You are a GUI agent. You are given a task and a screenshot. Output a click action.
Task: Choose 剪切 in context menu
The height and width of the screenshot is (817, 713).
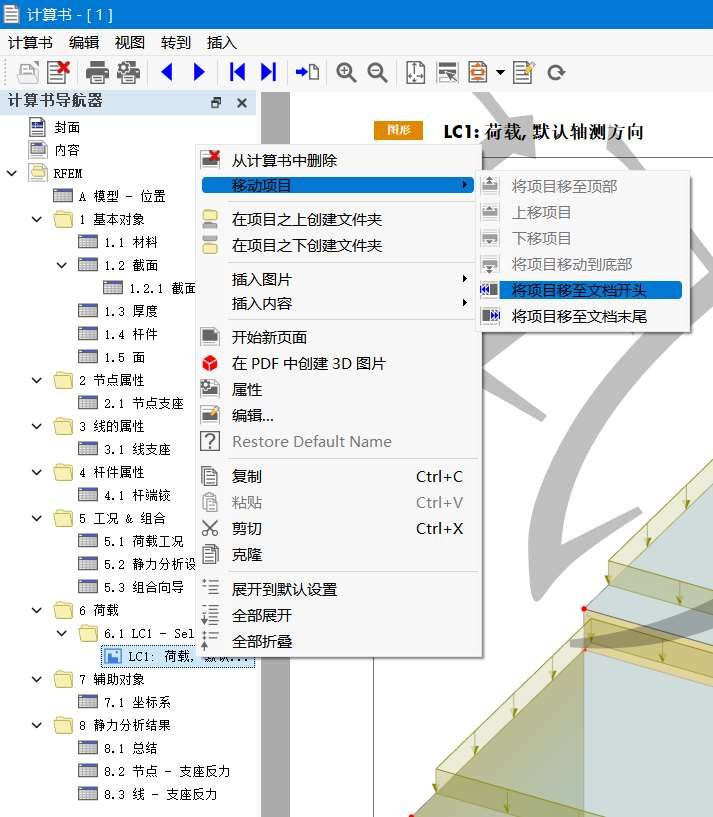click(337, 528)
